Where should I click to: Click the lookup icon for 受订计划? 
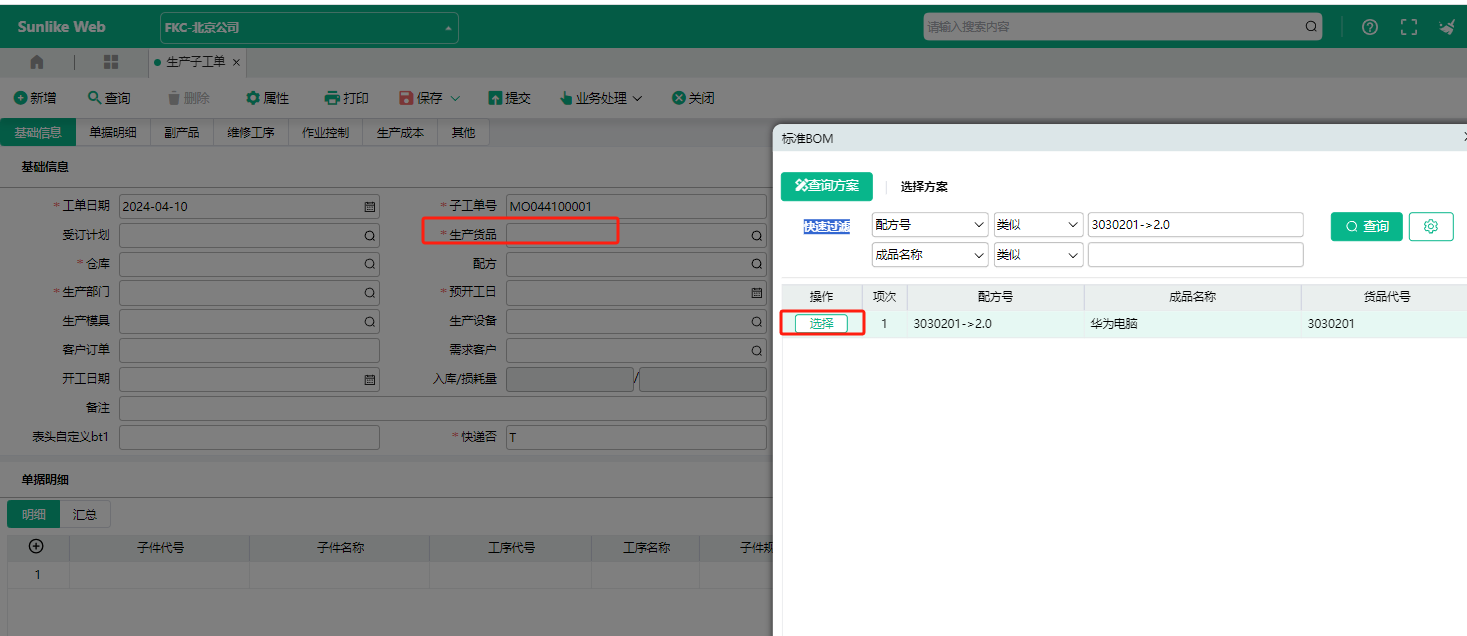pyautogui.click(x=369, y=236)
